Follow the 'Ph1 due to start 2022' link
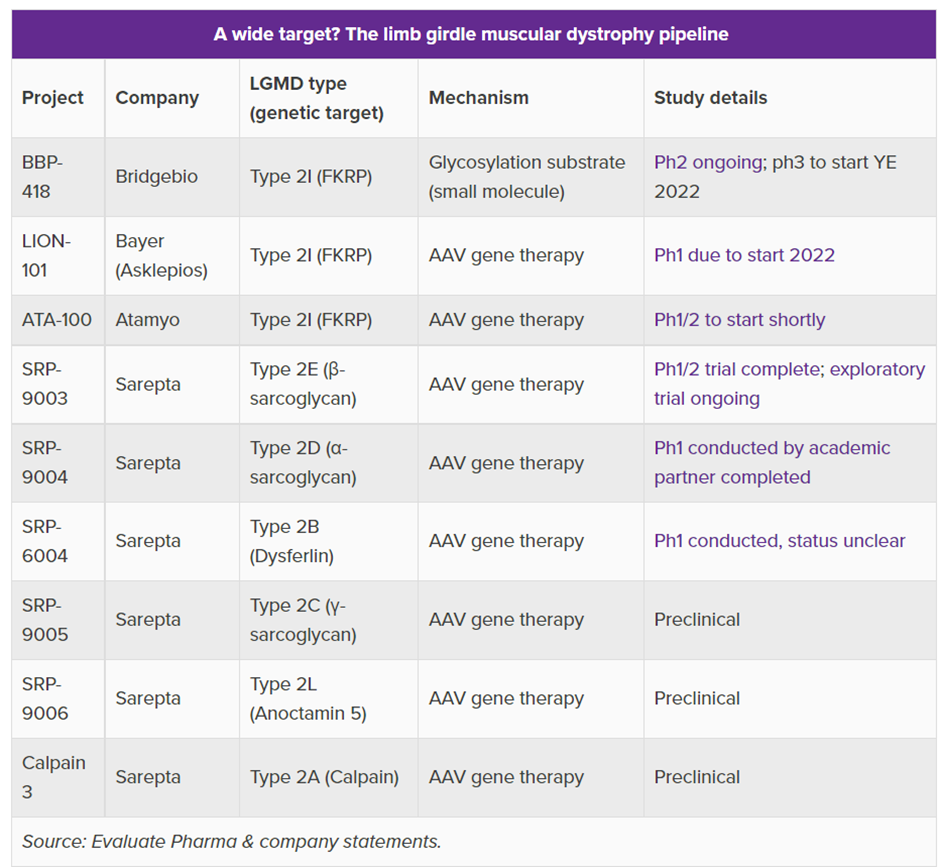This screenshot has height=867, width=940. pos(744,255)
